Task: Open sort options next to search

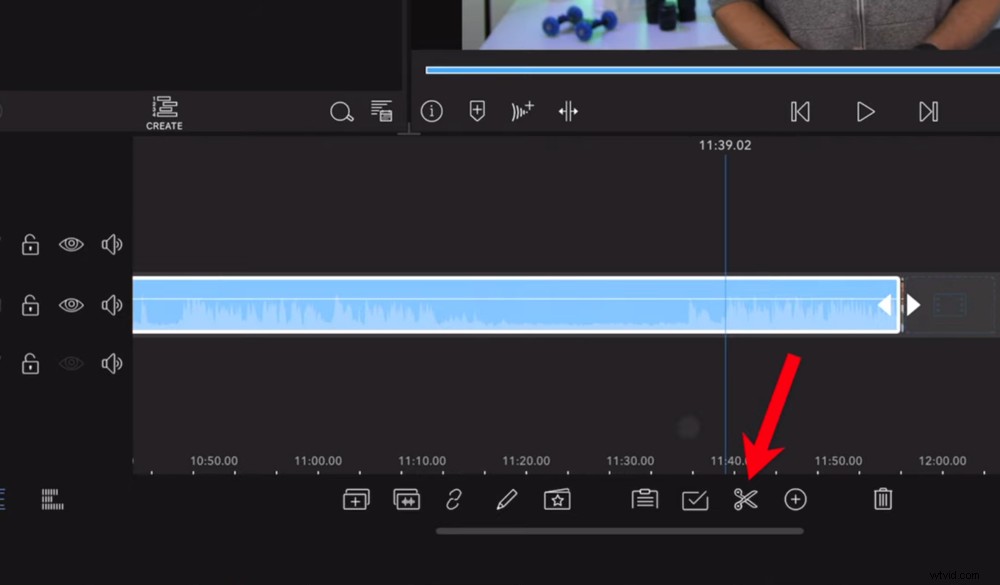Action: (x=382, y=112)
